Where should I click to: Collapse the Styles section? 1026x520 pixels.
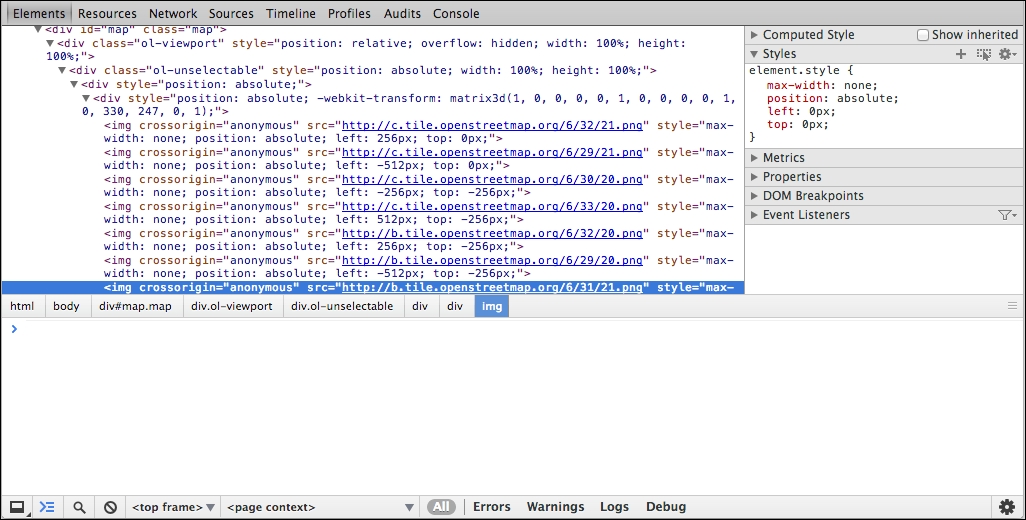click(754, 54)
